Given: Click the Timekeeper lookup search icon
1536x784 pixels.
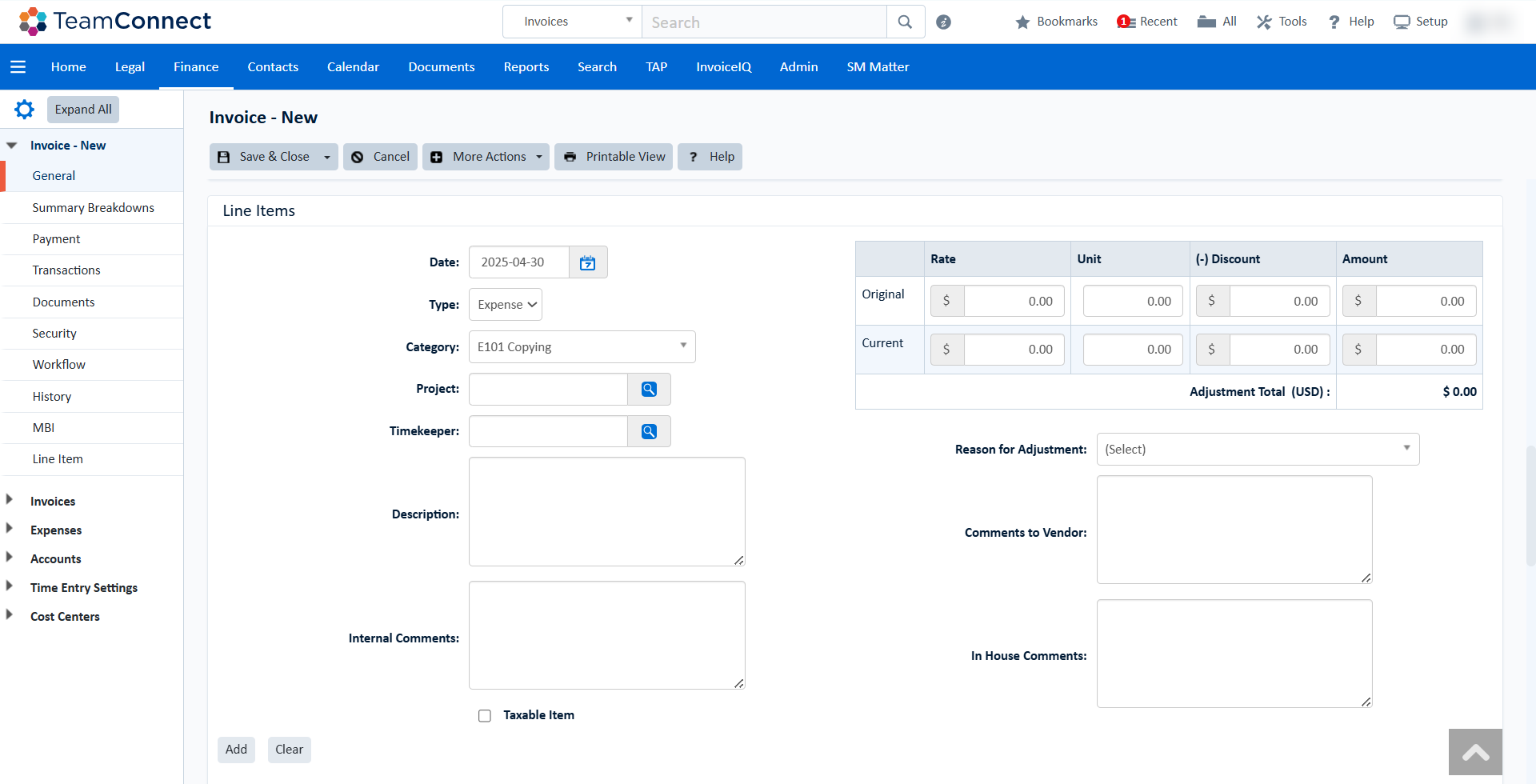Looking at the screenshot, I should tap(649, 431).
